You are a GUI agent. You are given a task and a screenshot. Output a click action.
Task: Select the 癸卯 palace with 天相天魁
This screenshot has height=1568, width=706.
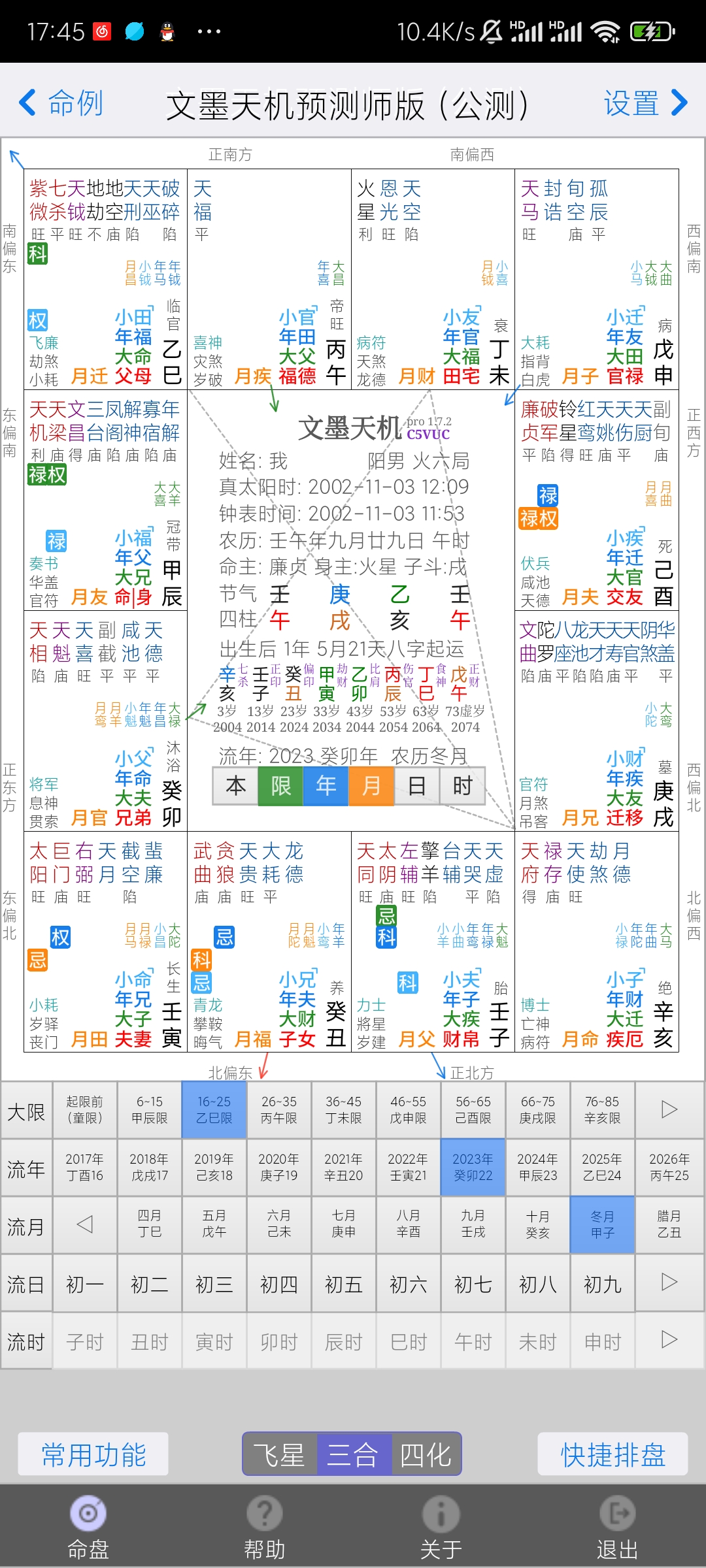pos(106,721)
